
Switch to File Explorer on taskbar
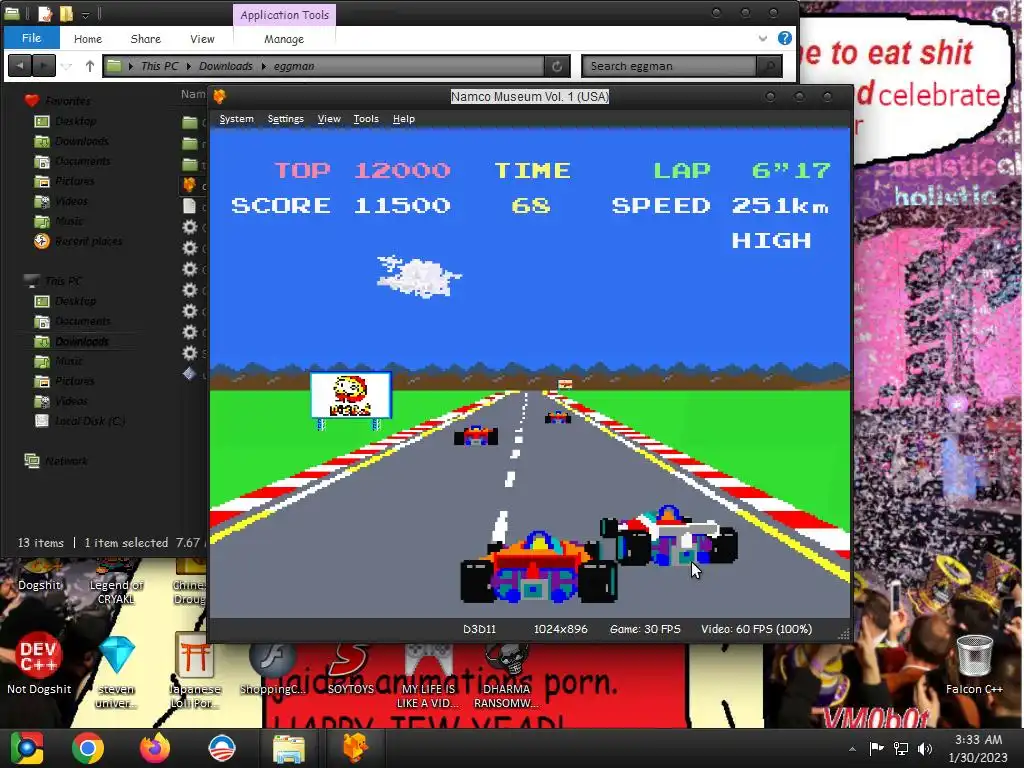(x=289, y=748)
